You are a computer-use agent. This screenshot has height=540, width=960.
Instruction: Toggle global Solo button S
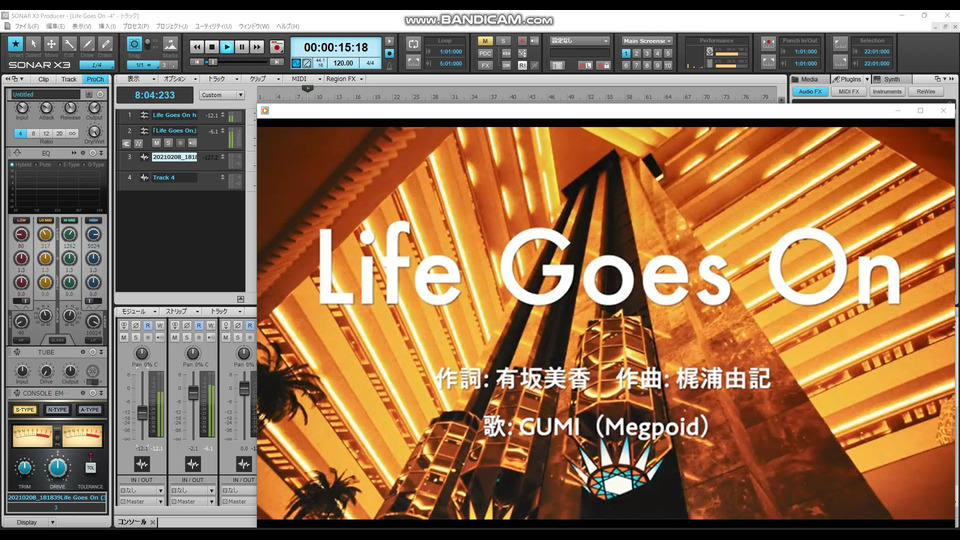(x=503, y=41)
